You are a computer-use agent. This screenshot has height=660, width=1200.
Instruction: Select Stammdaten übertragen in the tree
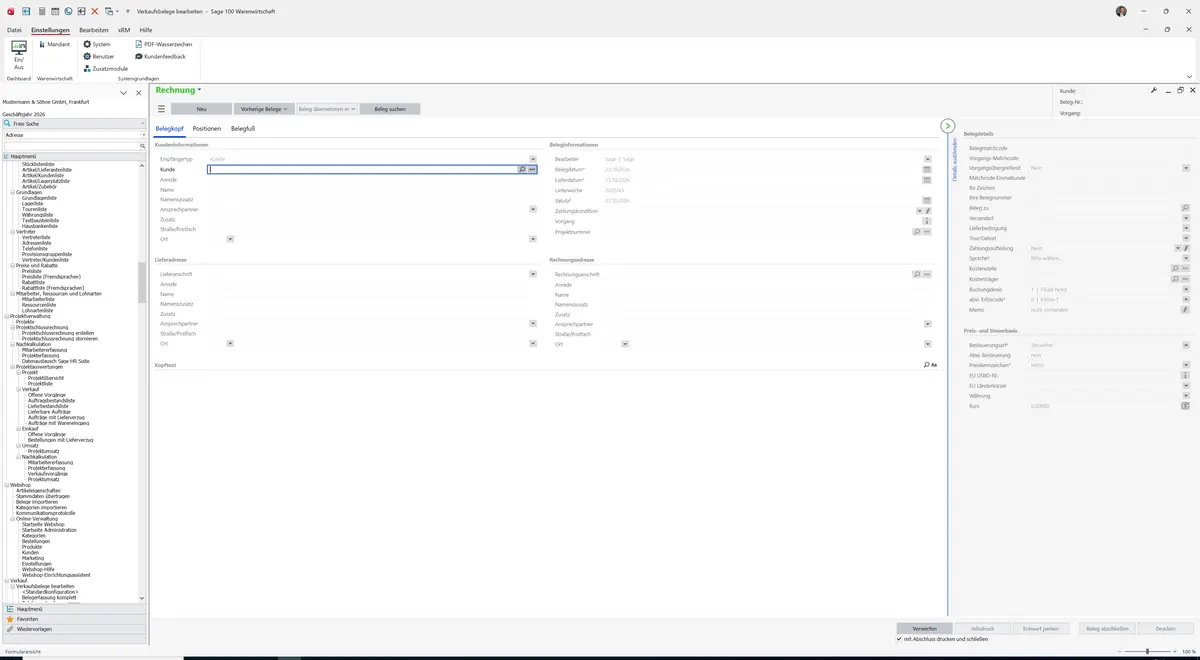pyautogui.click(x=43, y=496)
